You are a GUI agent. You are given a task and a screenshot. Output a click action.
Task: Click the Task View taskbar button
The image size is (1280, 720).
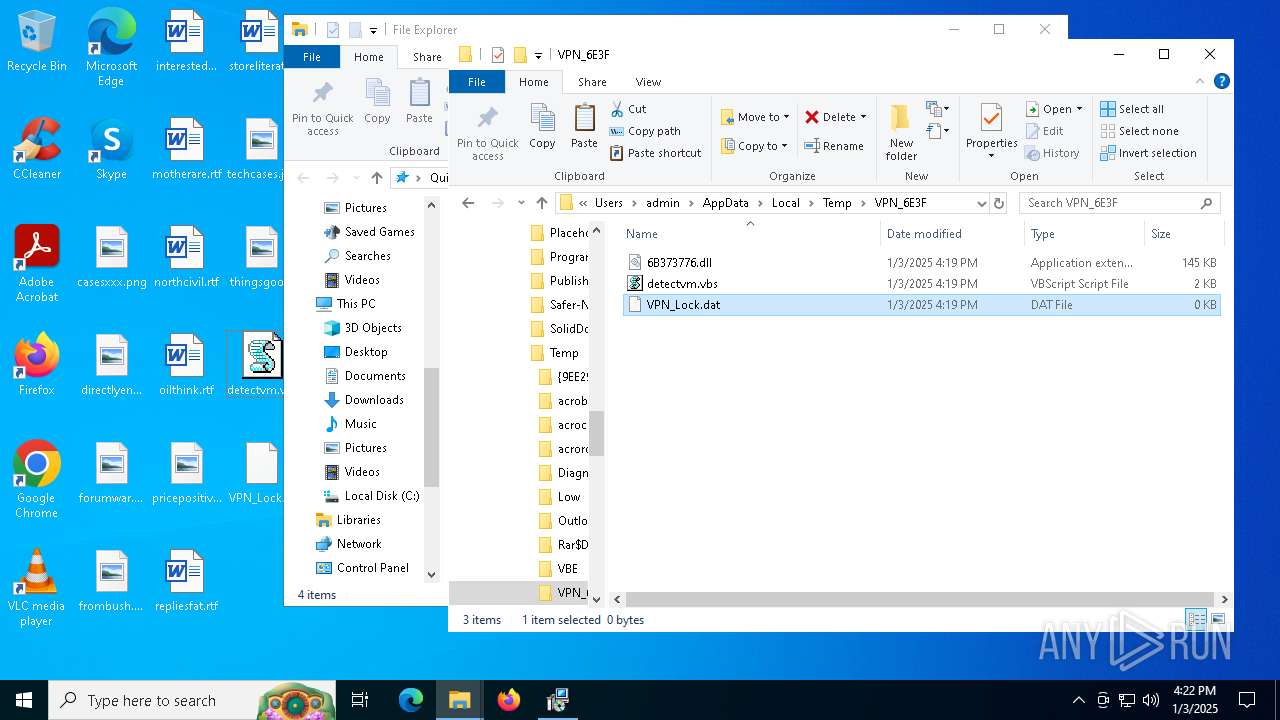coord(360,700)
